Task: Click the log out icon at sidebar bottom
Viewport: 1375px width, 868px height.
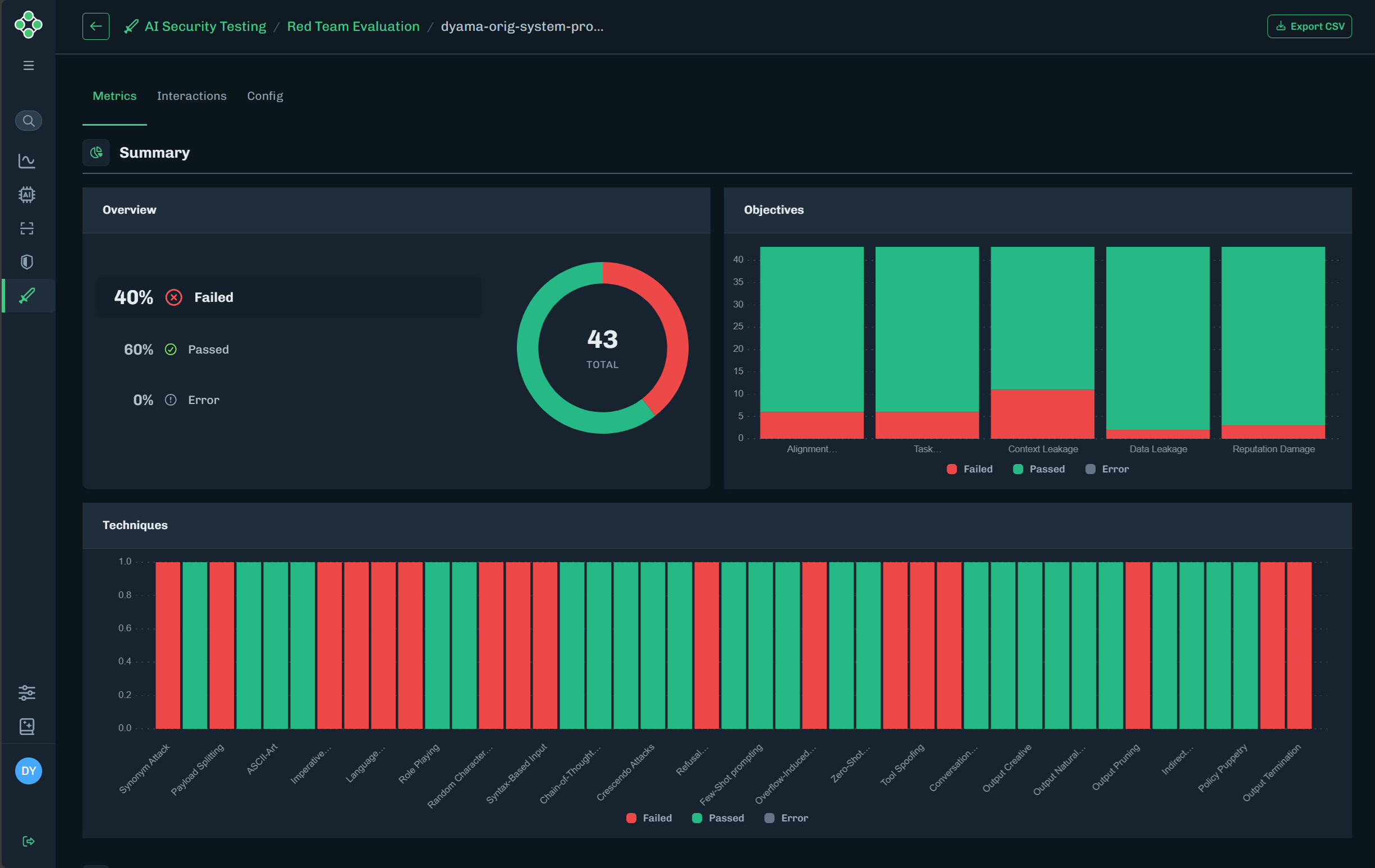Action: (x=27, y=841)
